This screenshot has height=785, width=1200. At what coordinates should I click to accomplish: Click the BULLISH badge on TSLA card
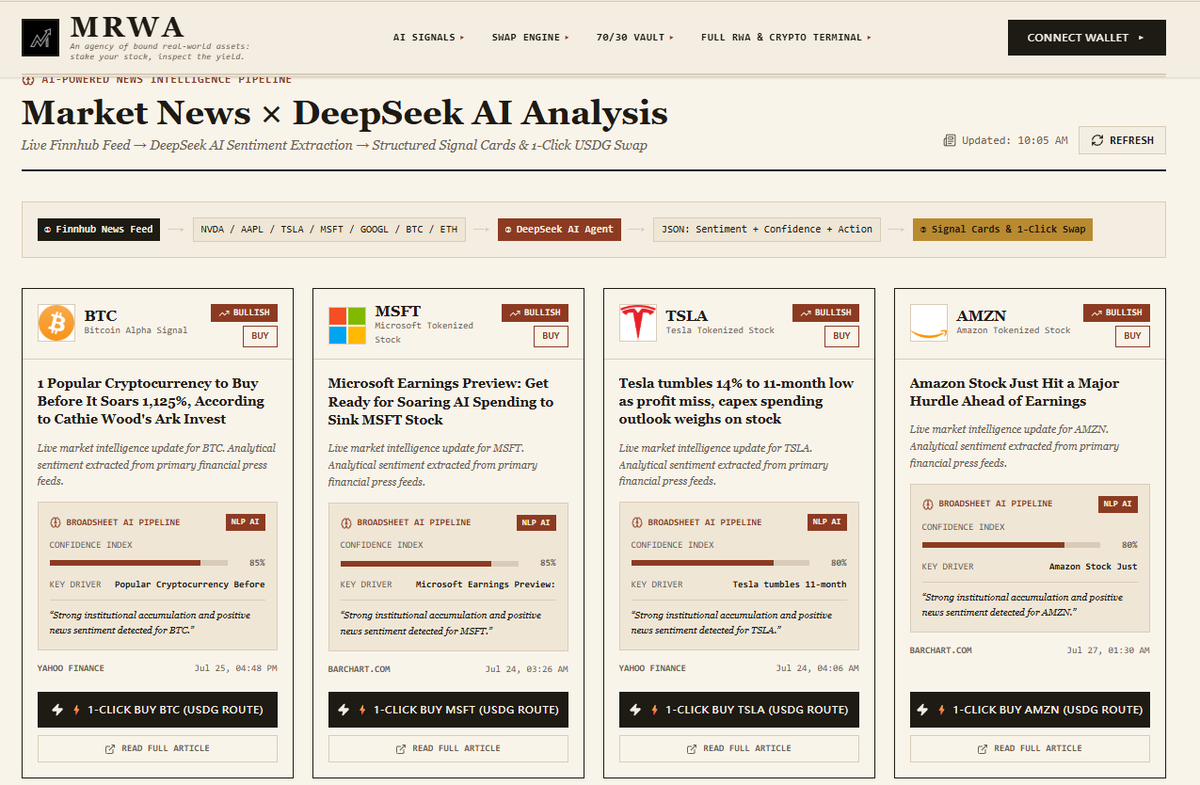[x=826, y=313]
